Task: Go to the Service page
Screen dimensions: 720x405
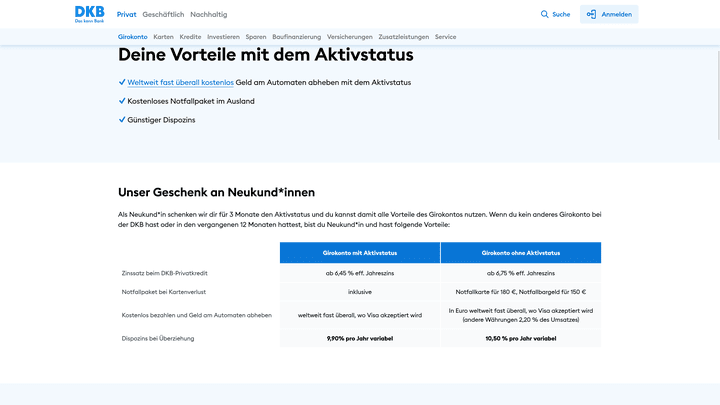Action: point(445,37)
